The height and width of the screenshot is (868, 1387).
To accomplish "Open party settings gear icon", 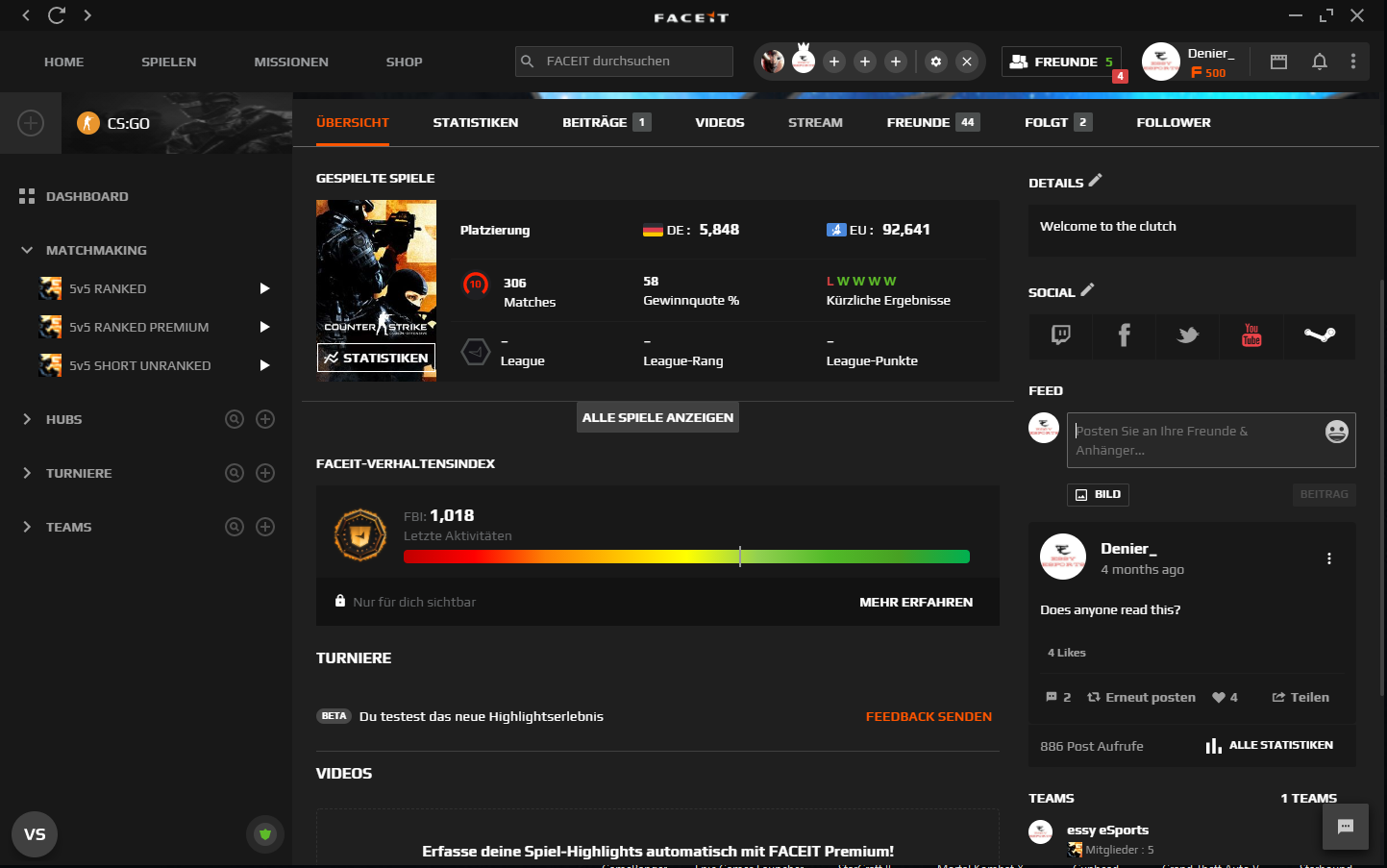I will (x=936, y=62).
